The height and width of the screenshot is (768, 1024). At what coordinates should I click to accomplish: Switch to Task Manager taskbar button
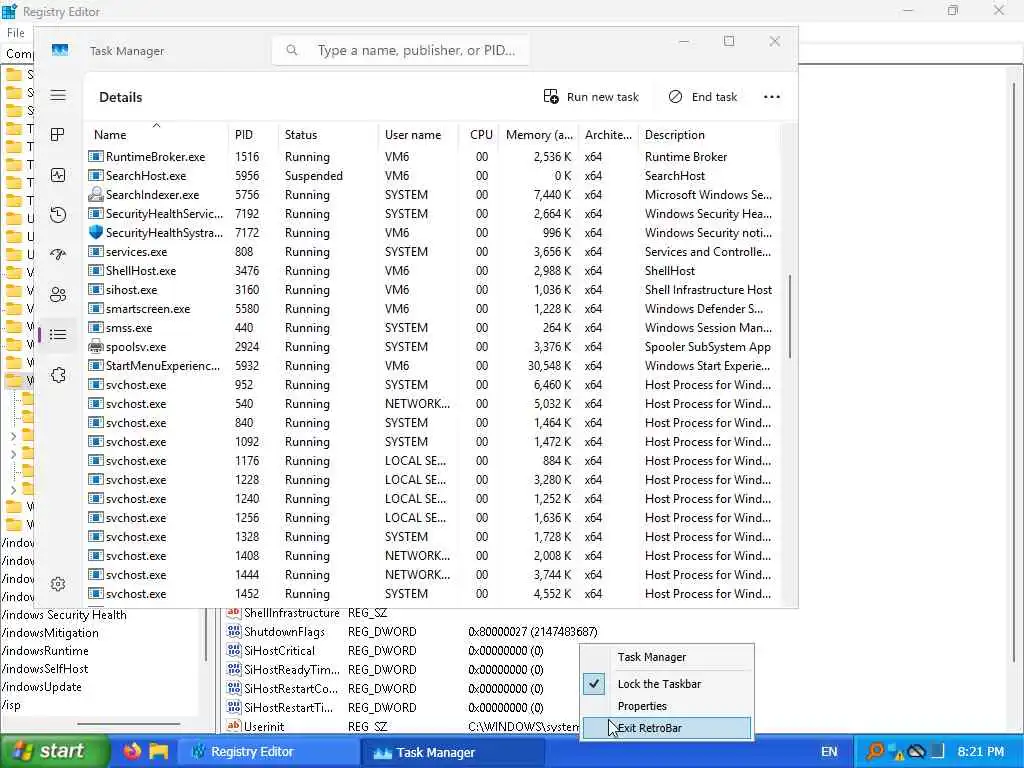point(451,752)
